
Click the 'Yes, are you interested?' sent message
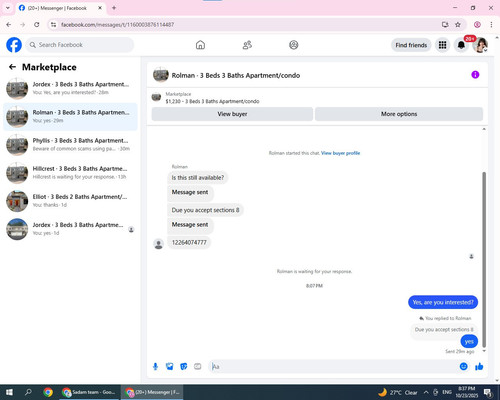click(x=443, y=302)
